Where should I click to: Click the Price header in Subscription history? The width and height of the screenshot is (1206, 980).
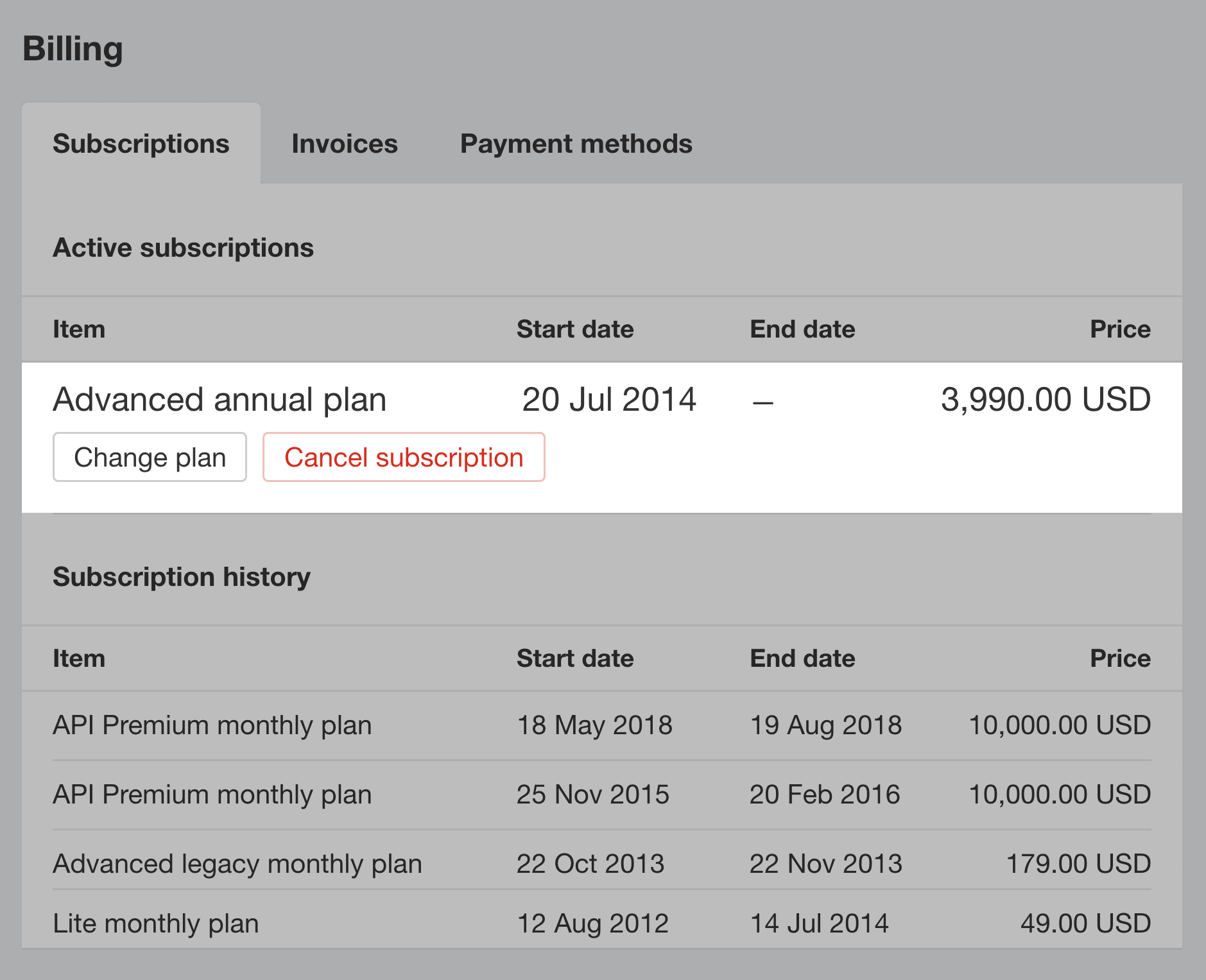tap(1120, 658)
